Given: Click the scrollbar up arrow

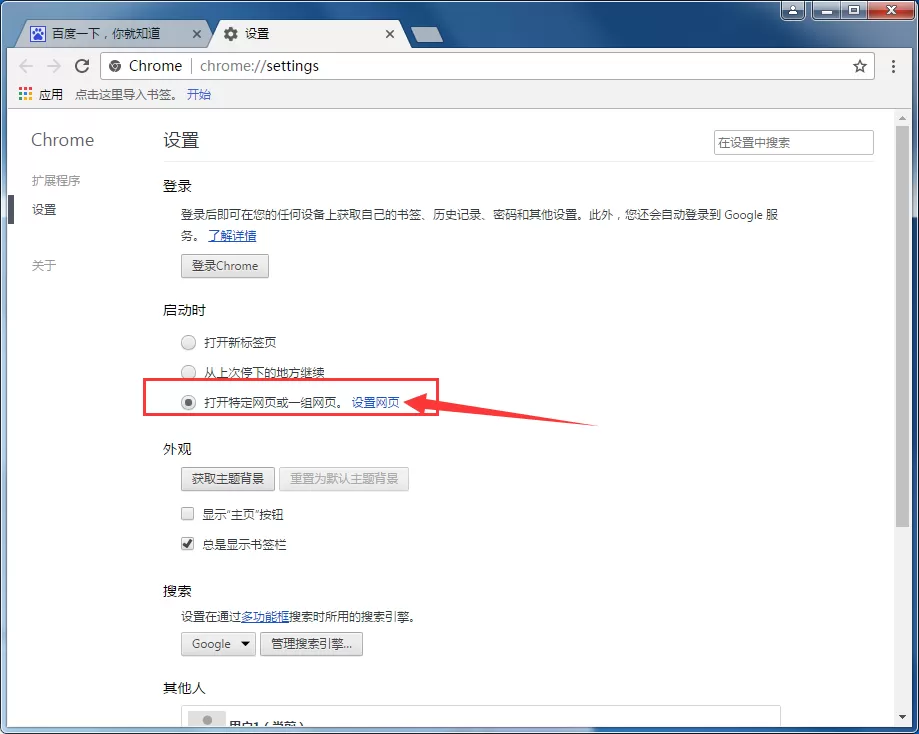Looking at the screenshot, I should [x=902, y=118].
